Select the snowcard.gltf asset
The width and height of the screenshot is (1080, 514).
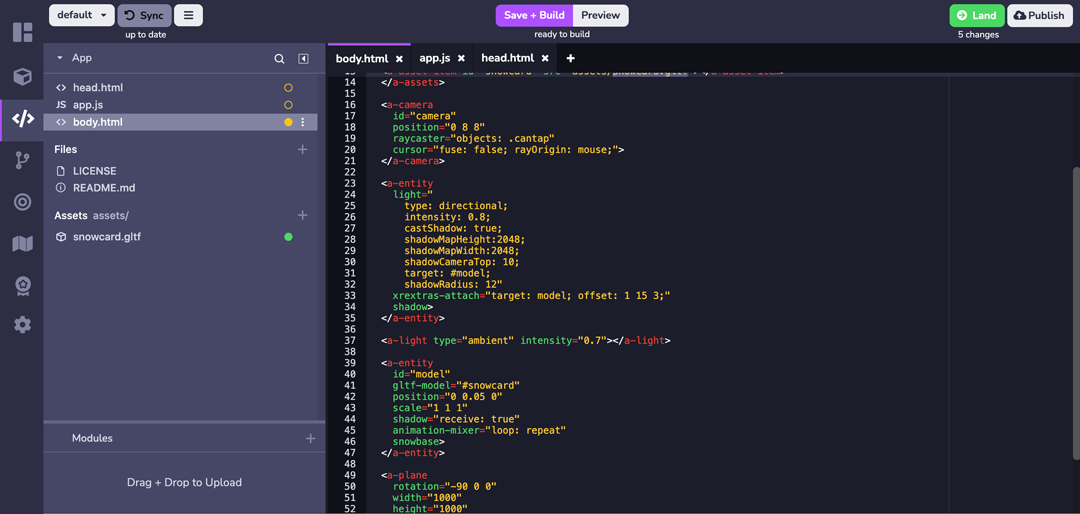[x=107, y=236]
